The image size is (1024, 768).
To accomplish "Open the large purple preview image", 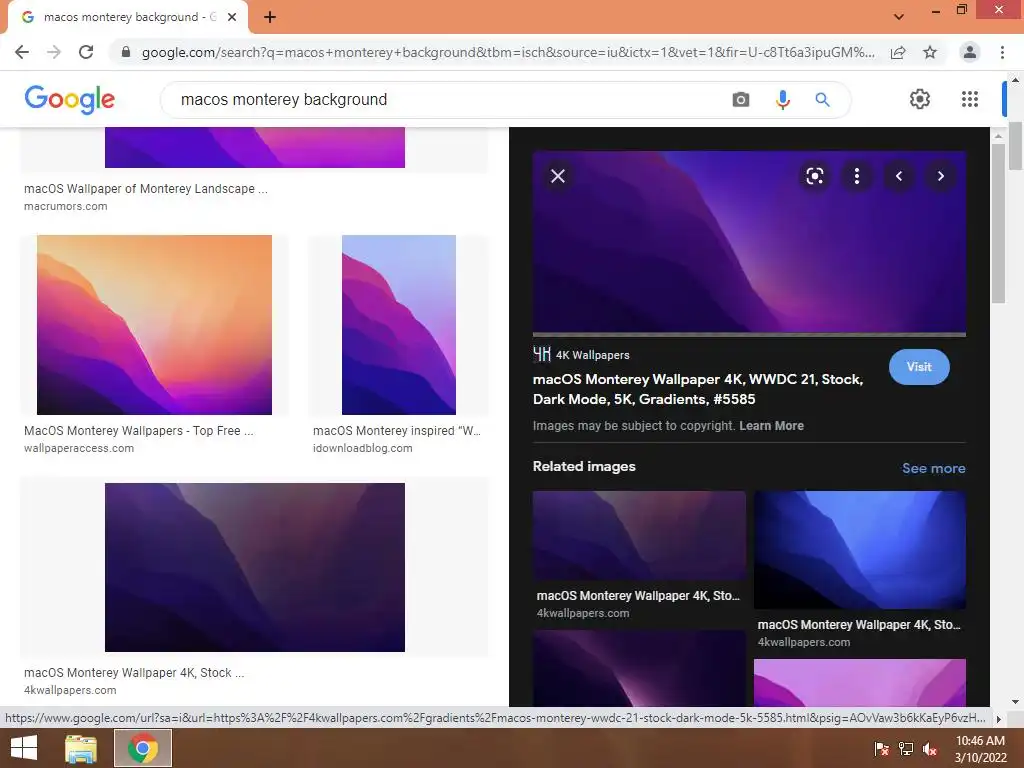I will coord(749,243).
